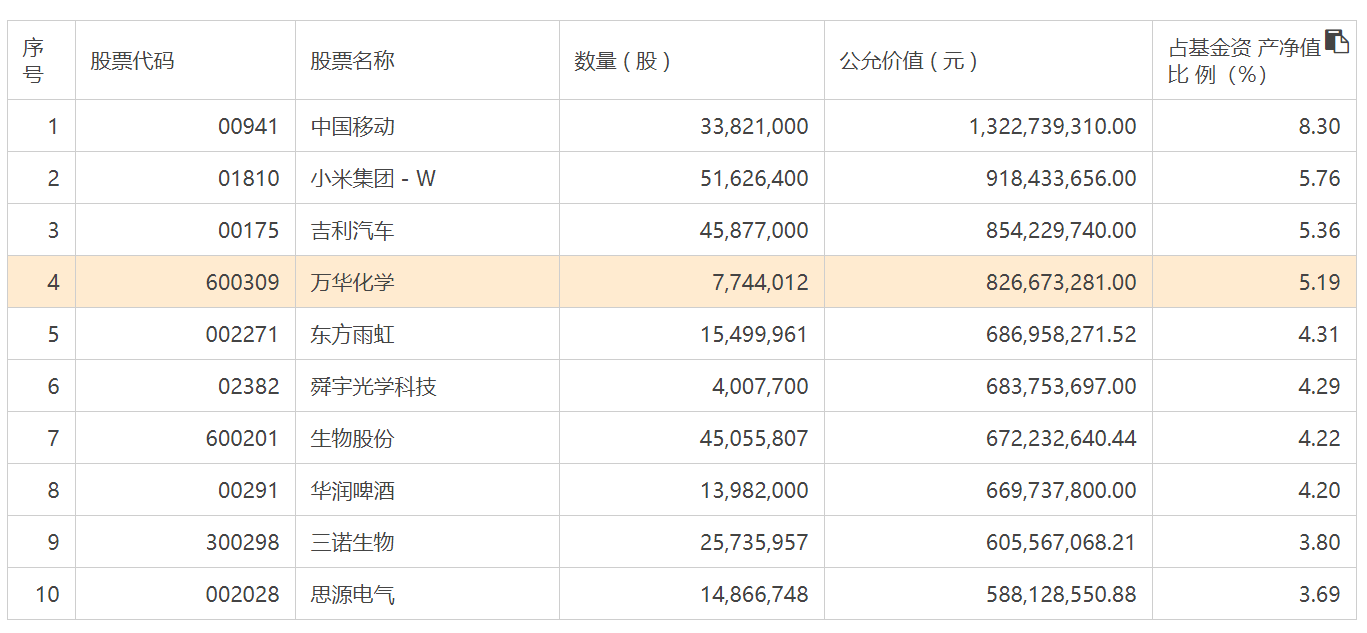Click the 8.30 percentage cell
Viewport: 1367px width, 633px height.
[1319, 127]
